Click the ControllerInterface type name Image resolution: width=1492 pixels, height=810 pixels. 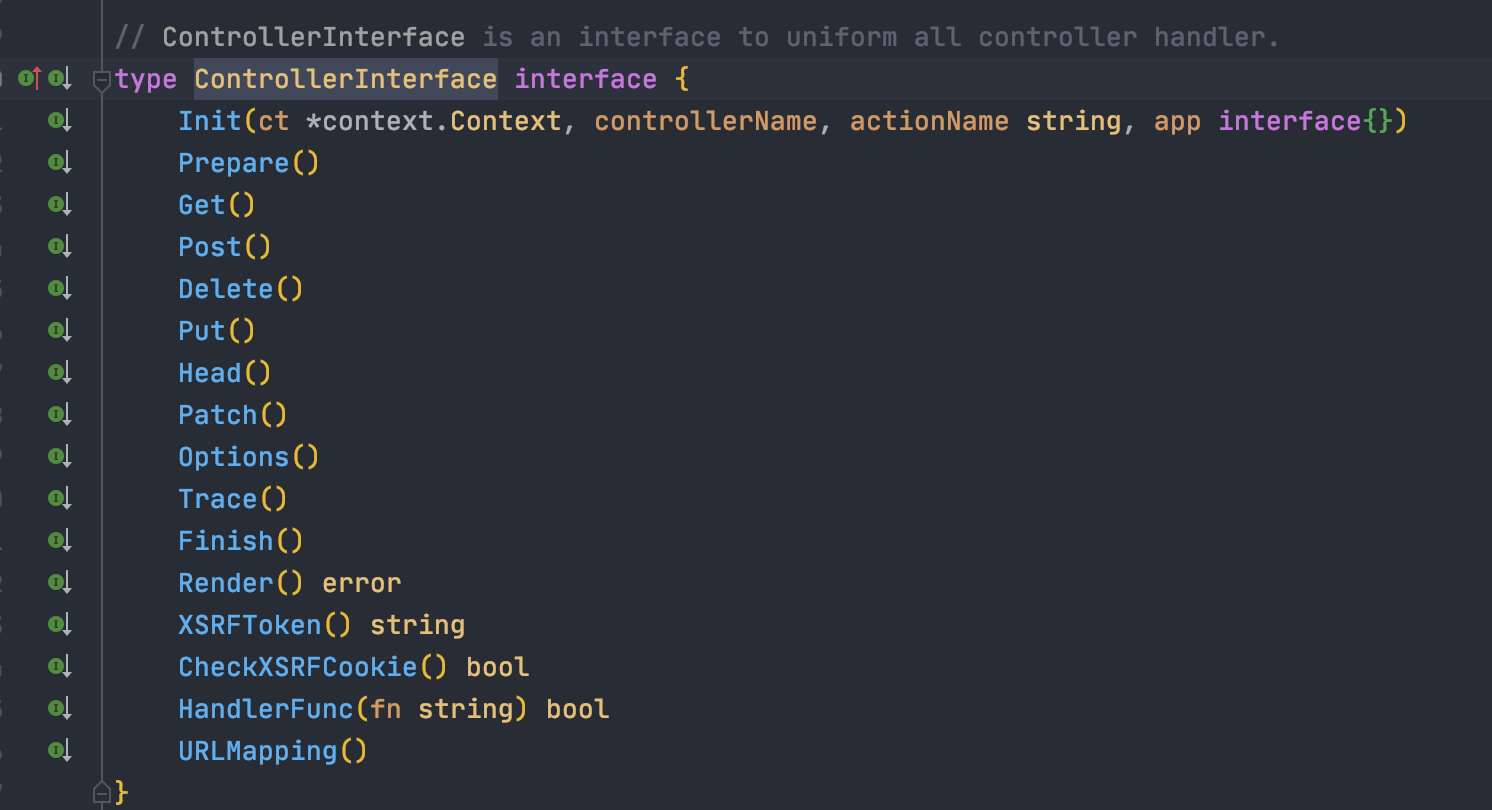pos(345,79)
